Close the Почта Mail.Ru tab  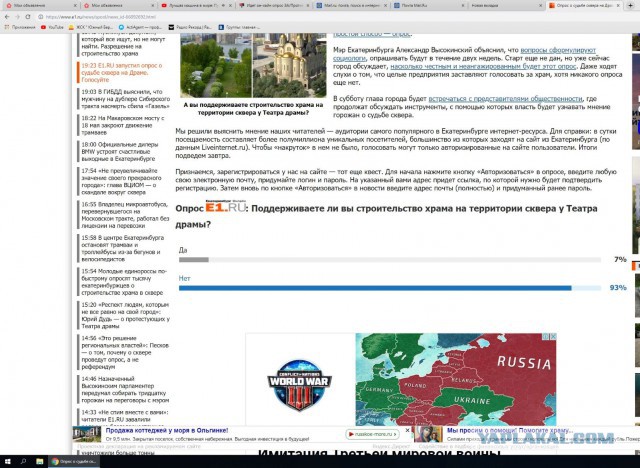click(x=463, y=6)
